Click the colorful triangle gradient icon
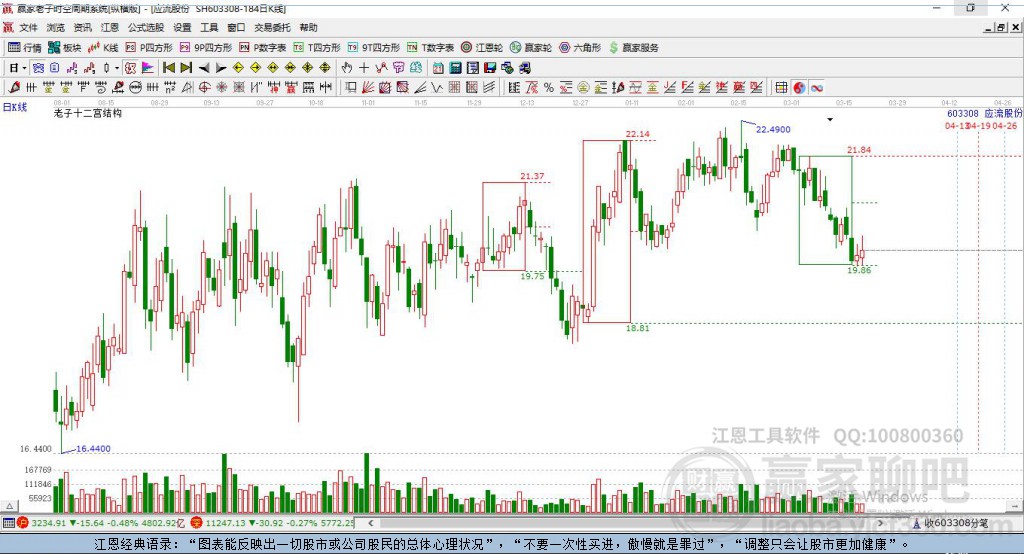Viewport: 1024px width, 554px height. click(148, 68)
